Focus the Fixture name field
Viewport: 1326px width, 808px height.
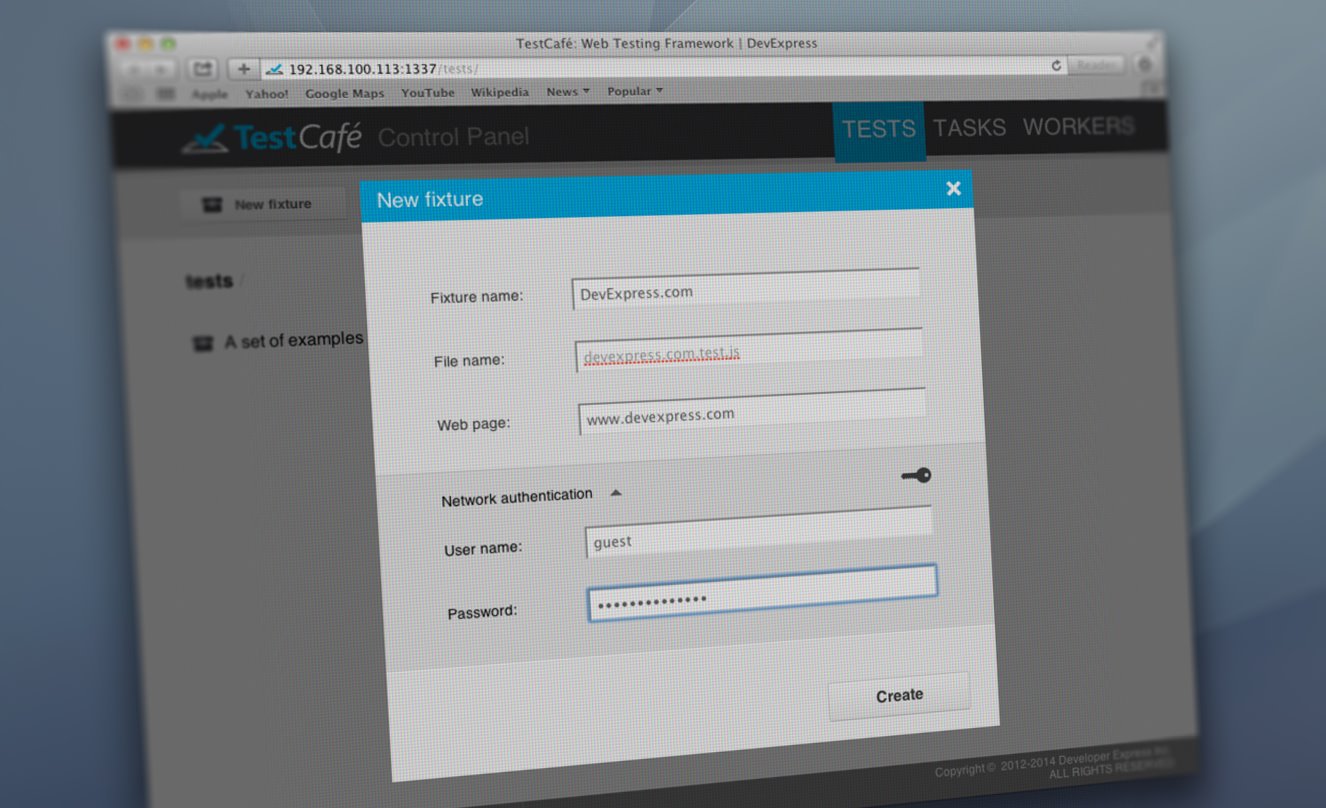pos(746,289)
